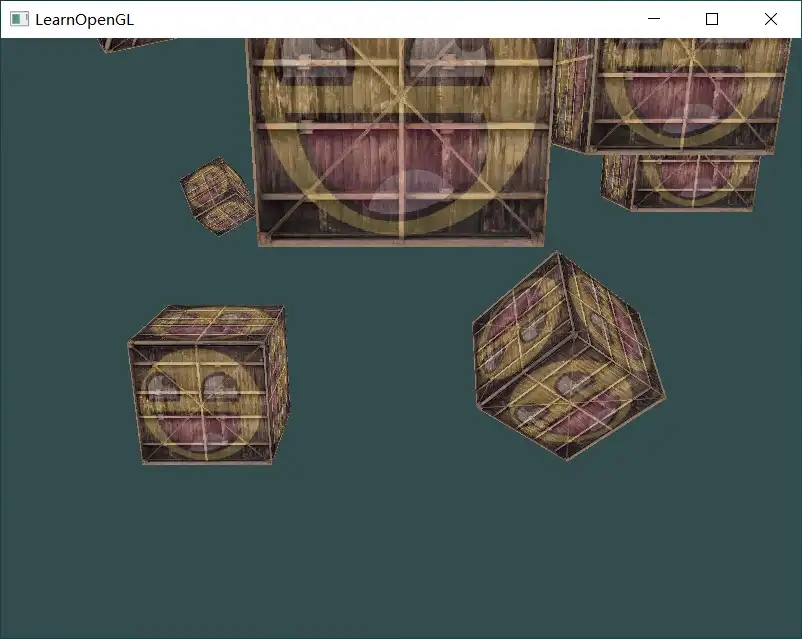Select the rotated crate at lower right
Image resolution: width=802 pixels, height=639 pixels.
coord(565,358)
